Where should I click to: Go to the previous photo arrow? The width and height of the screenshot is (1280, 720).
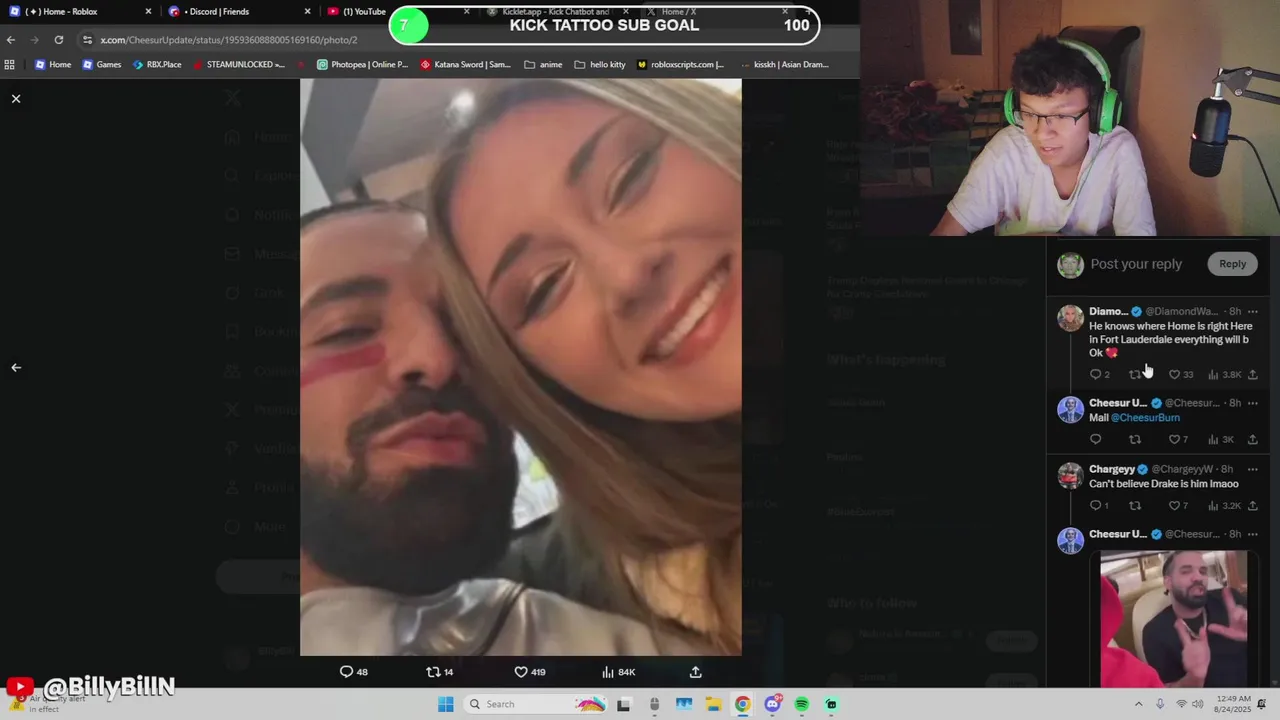(x=16, y=367)
